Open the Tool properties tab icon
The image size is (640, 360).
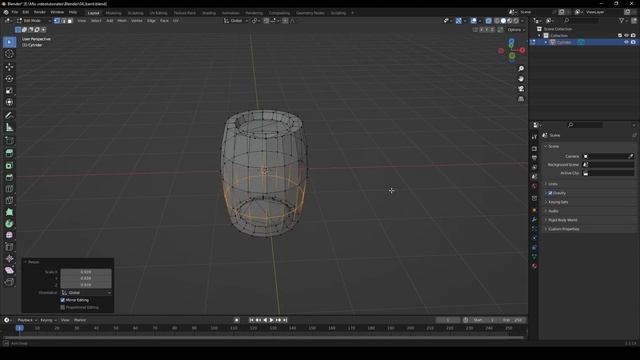(x=534, y=137)
